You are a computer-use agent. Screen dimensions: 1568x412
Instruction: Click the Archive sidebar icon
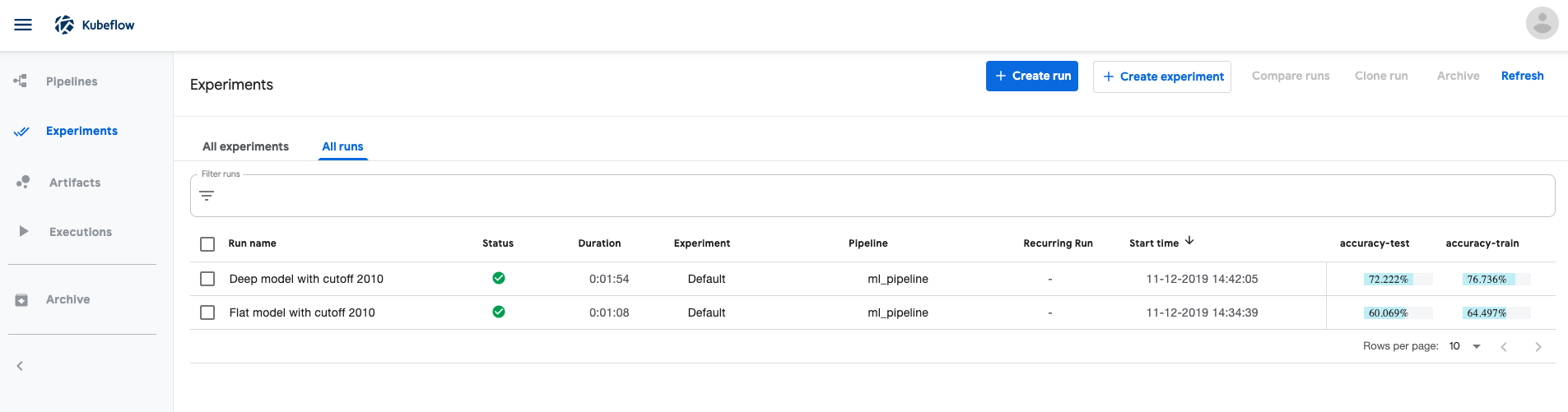22,300
